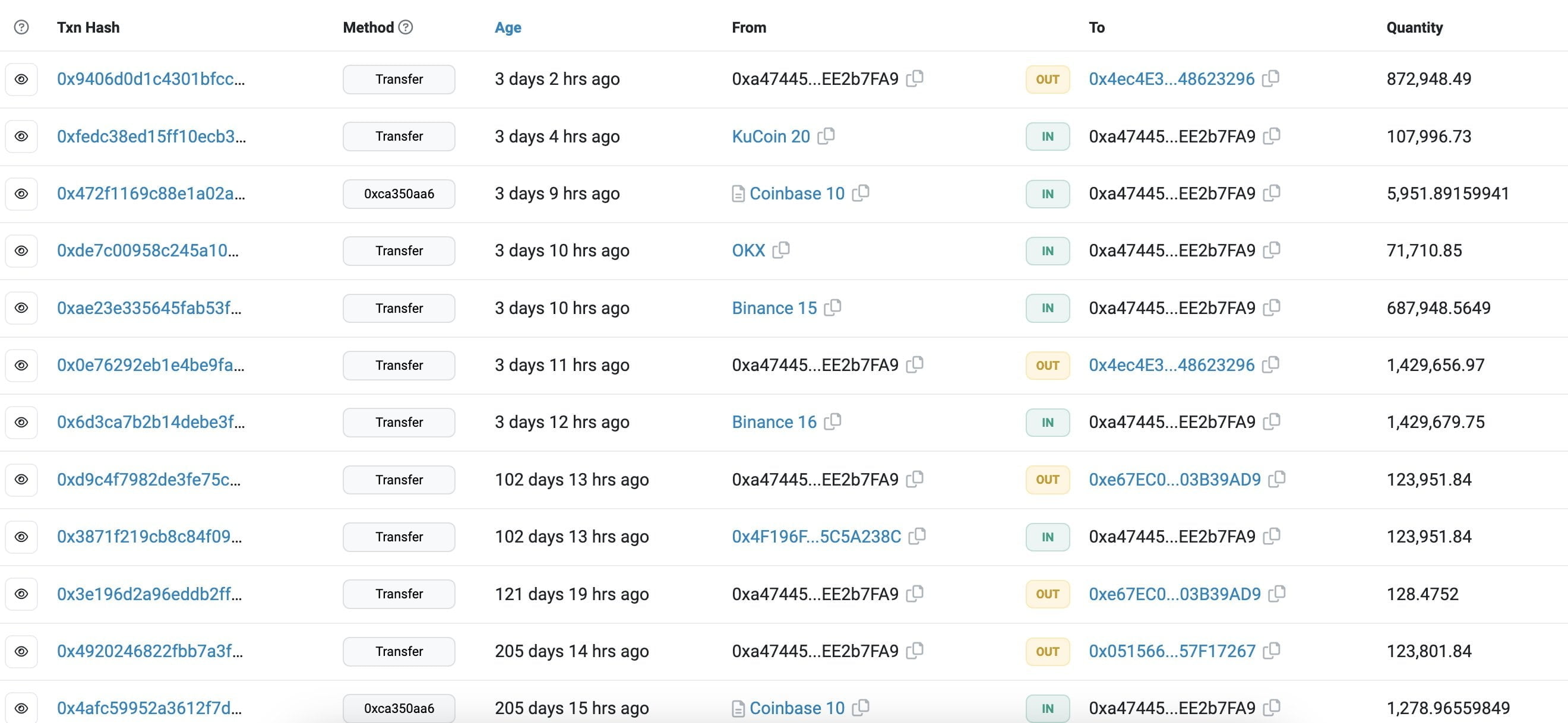Copy From address in the 205 days 14 hrs row
1568x723 pixels.
click(x=915, y=651)
